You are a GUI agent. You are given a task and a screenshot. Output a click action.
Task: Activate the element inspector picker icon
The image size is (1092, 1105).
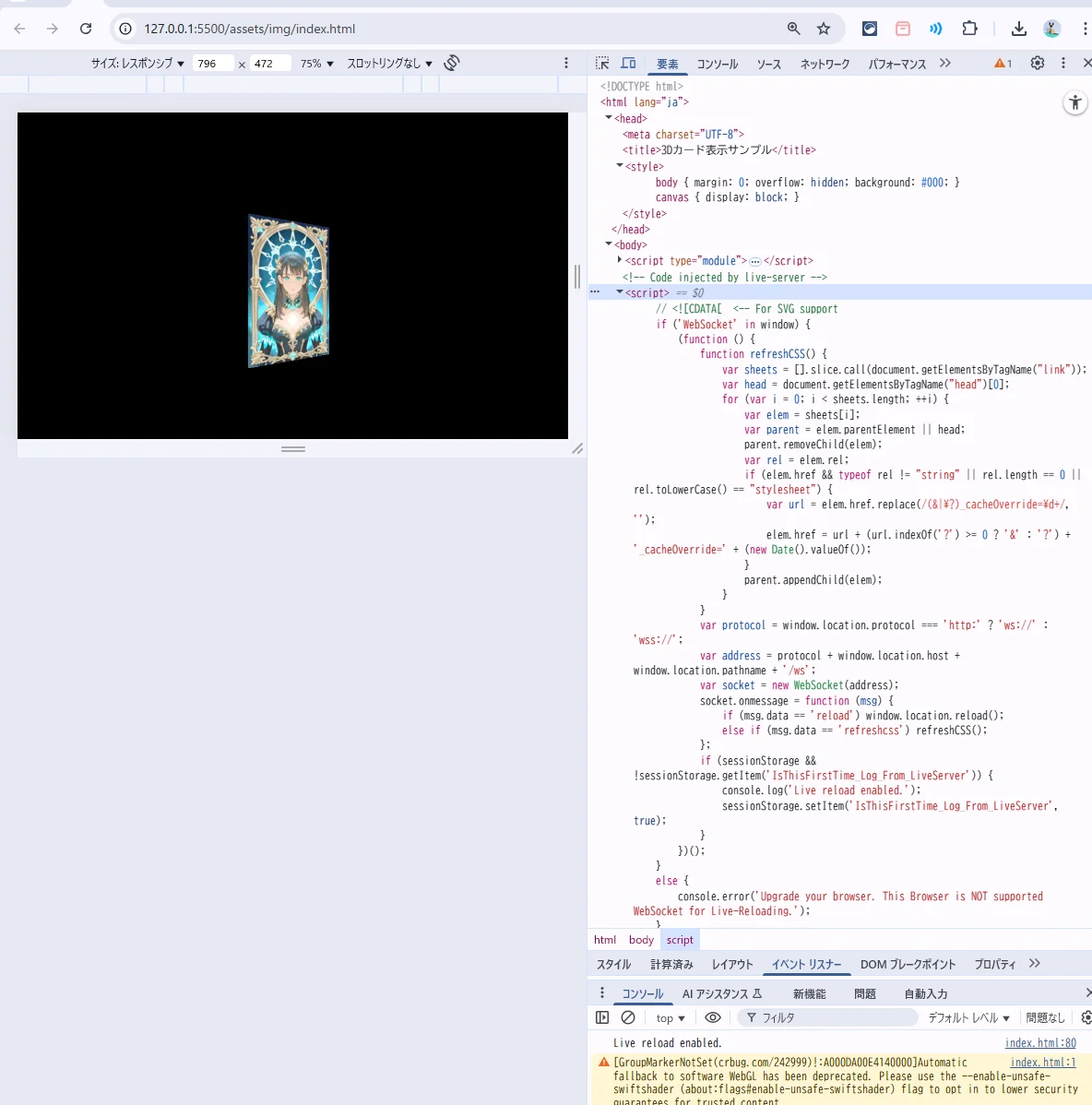point(602,64)
